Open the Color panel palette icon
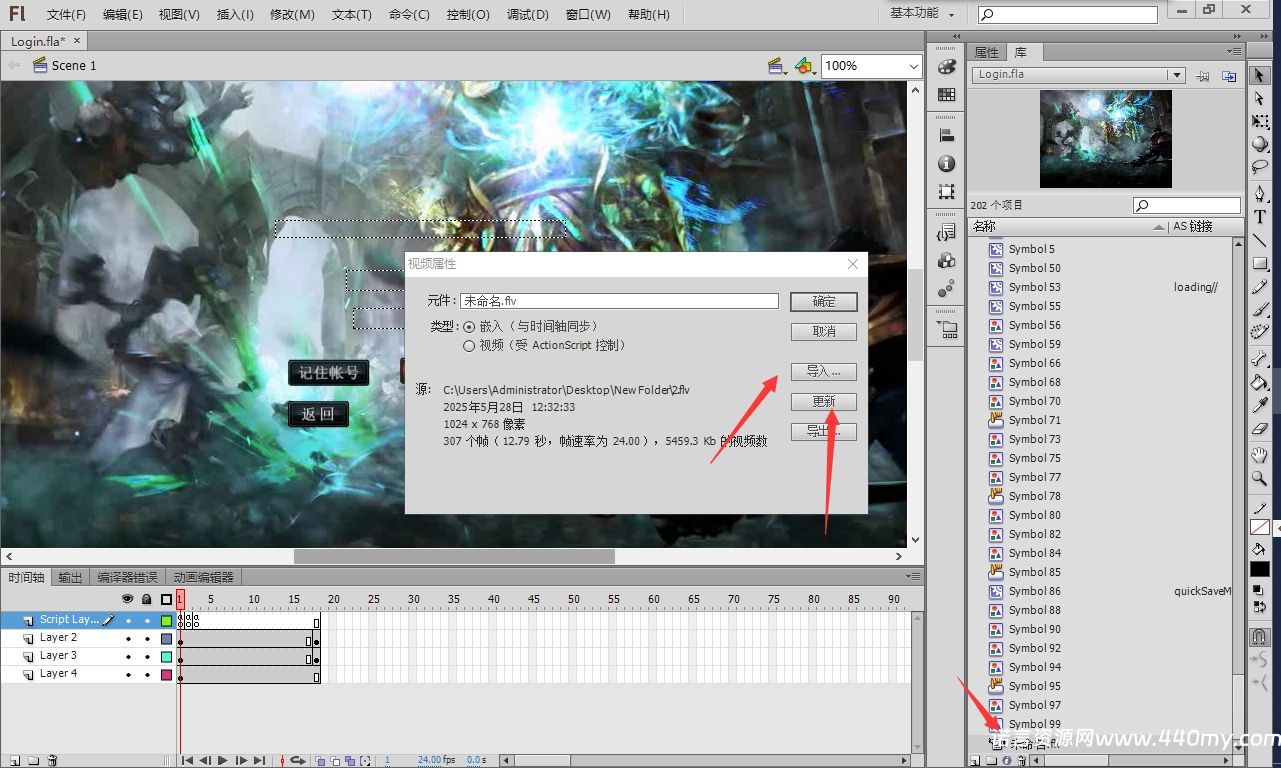 [946, 67]
